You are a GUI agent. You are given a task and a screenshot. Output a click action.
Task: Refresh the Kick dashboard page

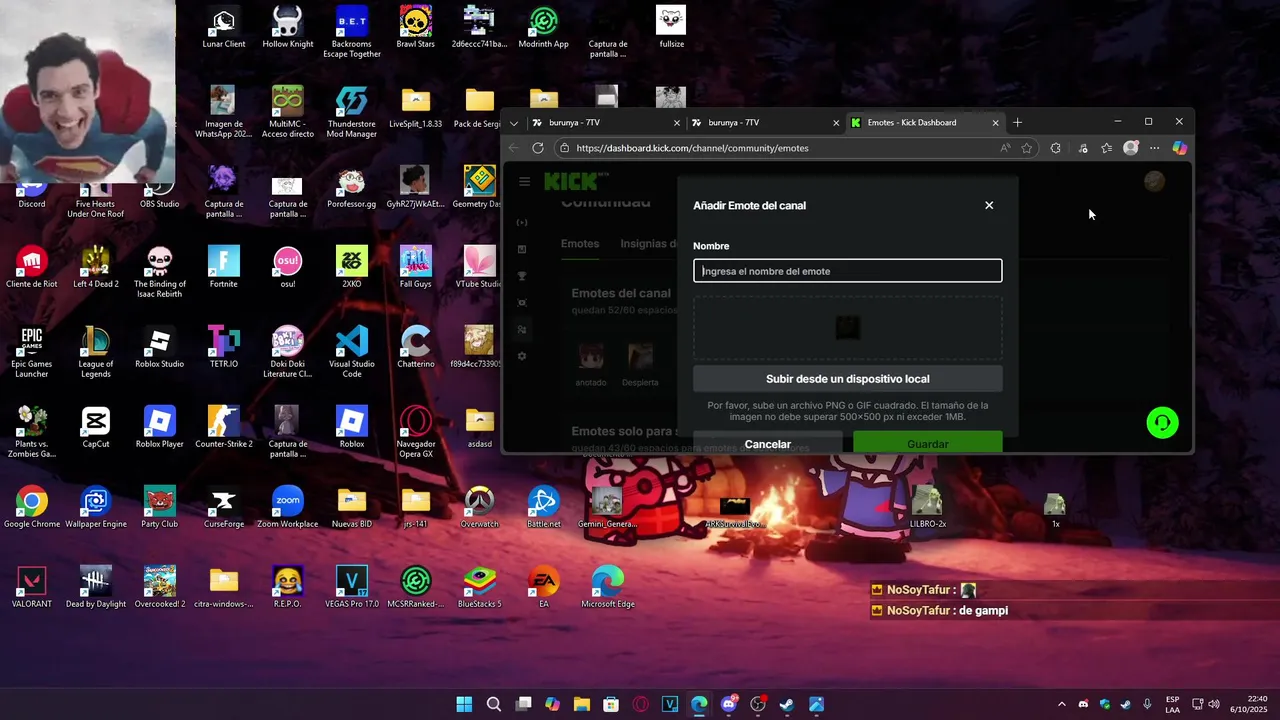[x=538, y=148]
